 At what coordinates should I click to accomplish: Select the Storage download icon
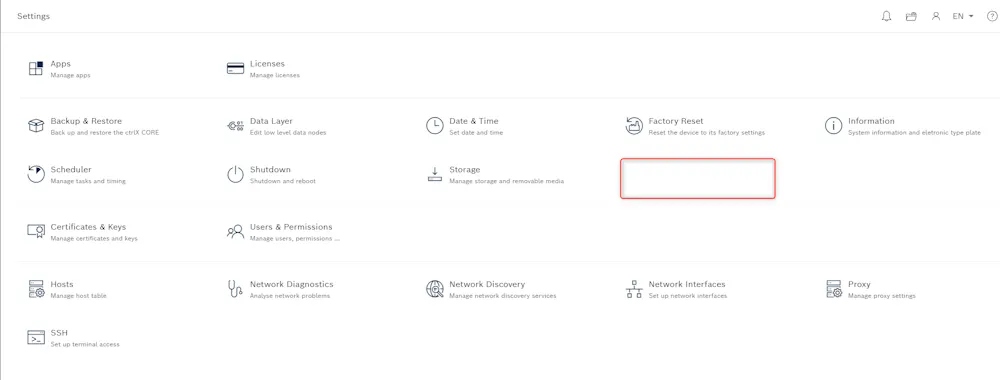(434, 174)
